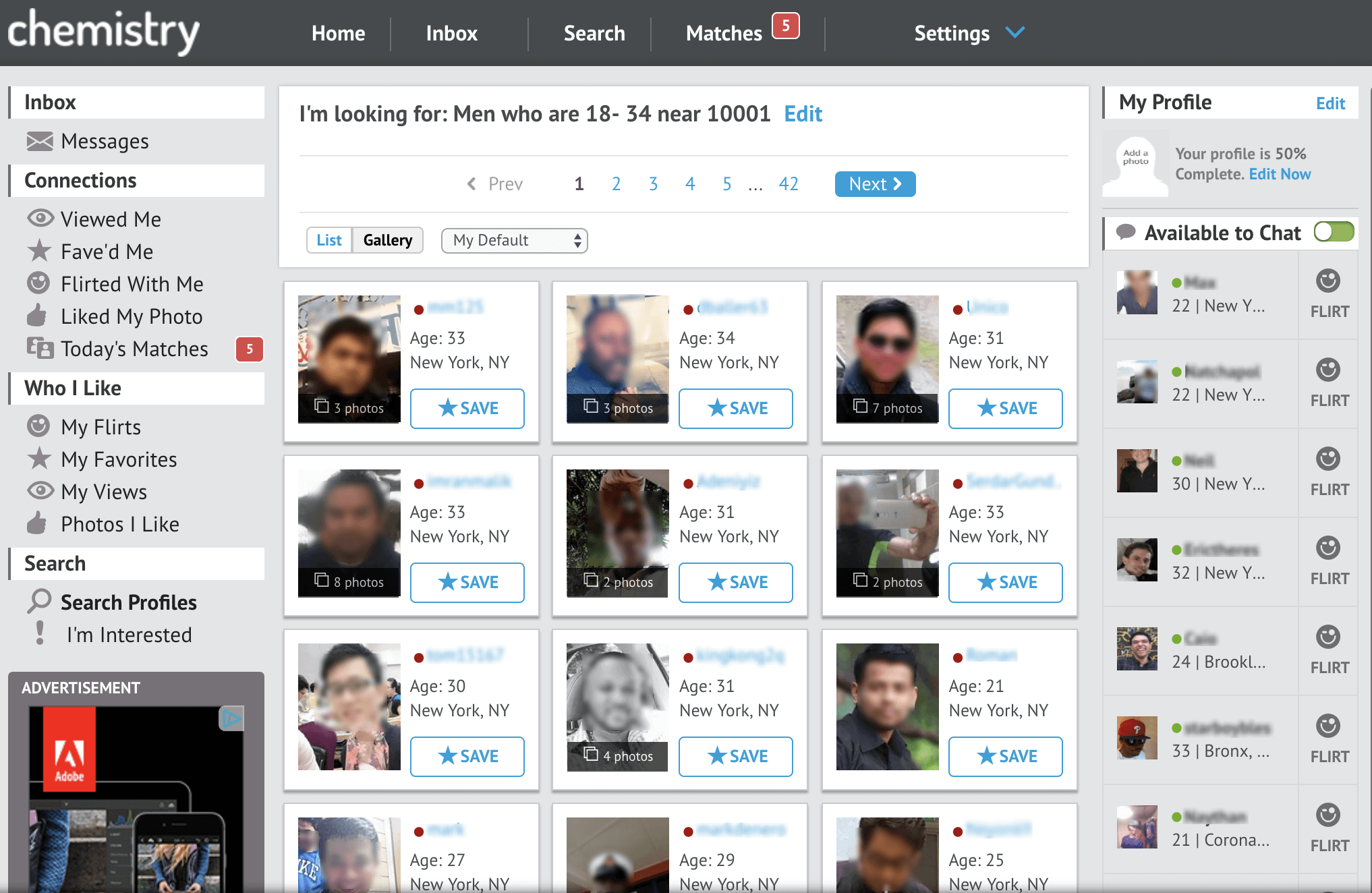
Task: Click the Liked My Photo thumbs-up icon
Action: 37,315
